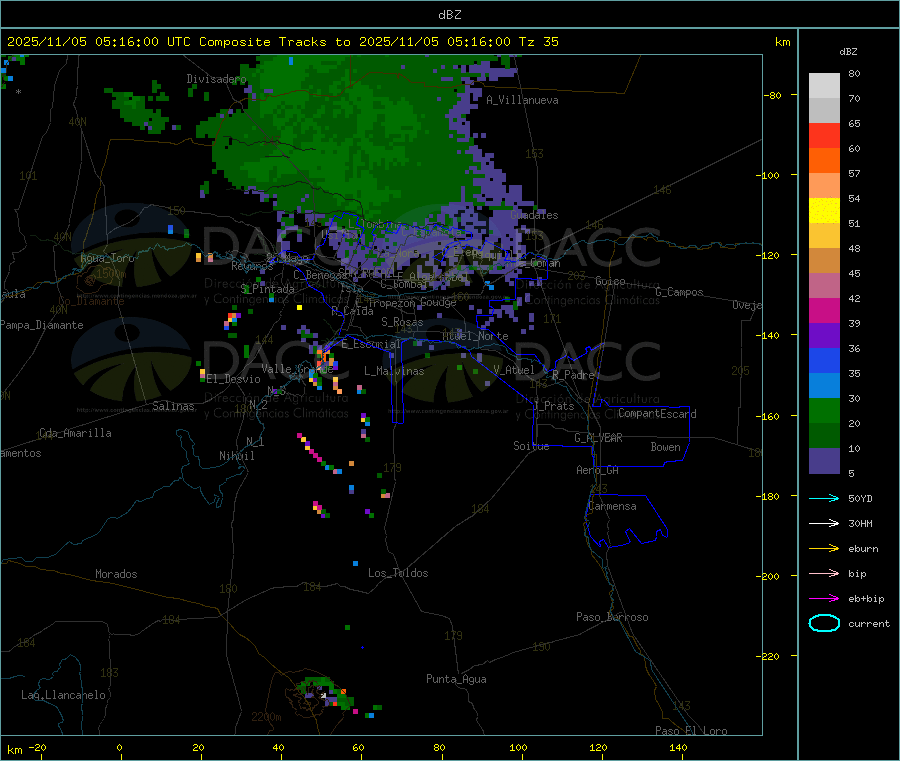900x761 pixels.
Task: Click the Composite Tracks timestamp header text
Action: click(282, 42)
